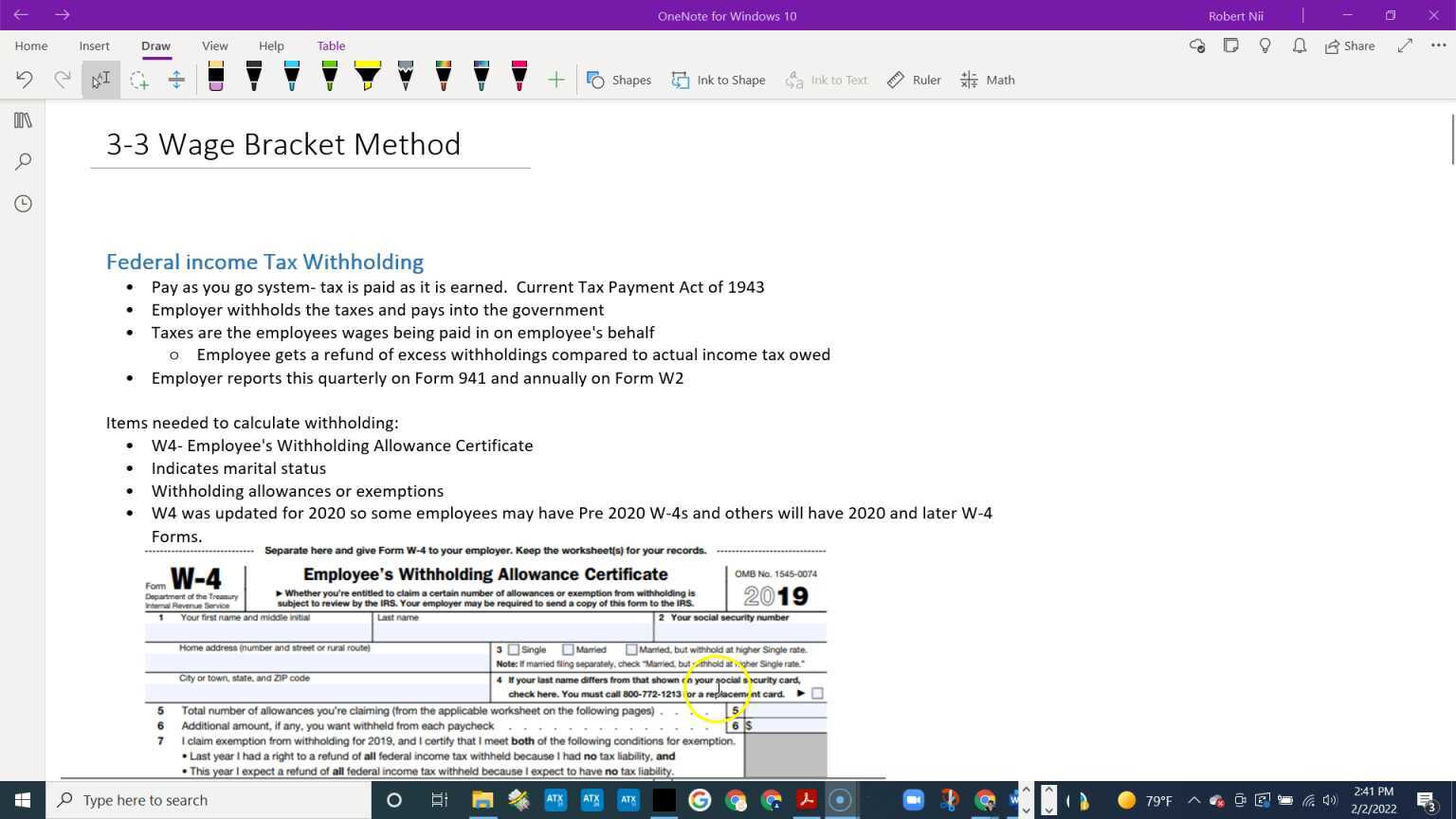Viewport: 1456px width, 819px height.
Task: Check the Married box on the W-4 form
Action: click(x=569, y=650)
